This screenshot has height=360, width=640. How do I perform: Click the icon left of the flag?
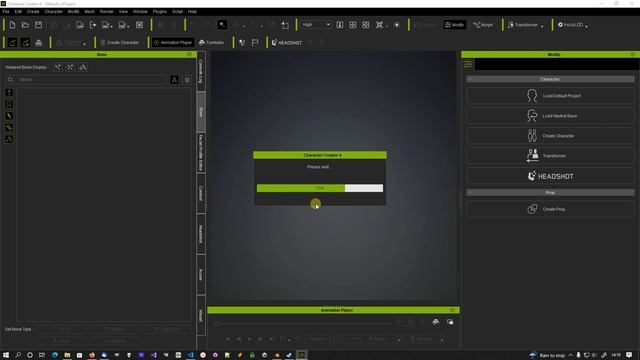click(242, 42)
